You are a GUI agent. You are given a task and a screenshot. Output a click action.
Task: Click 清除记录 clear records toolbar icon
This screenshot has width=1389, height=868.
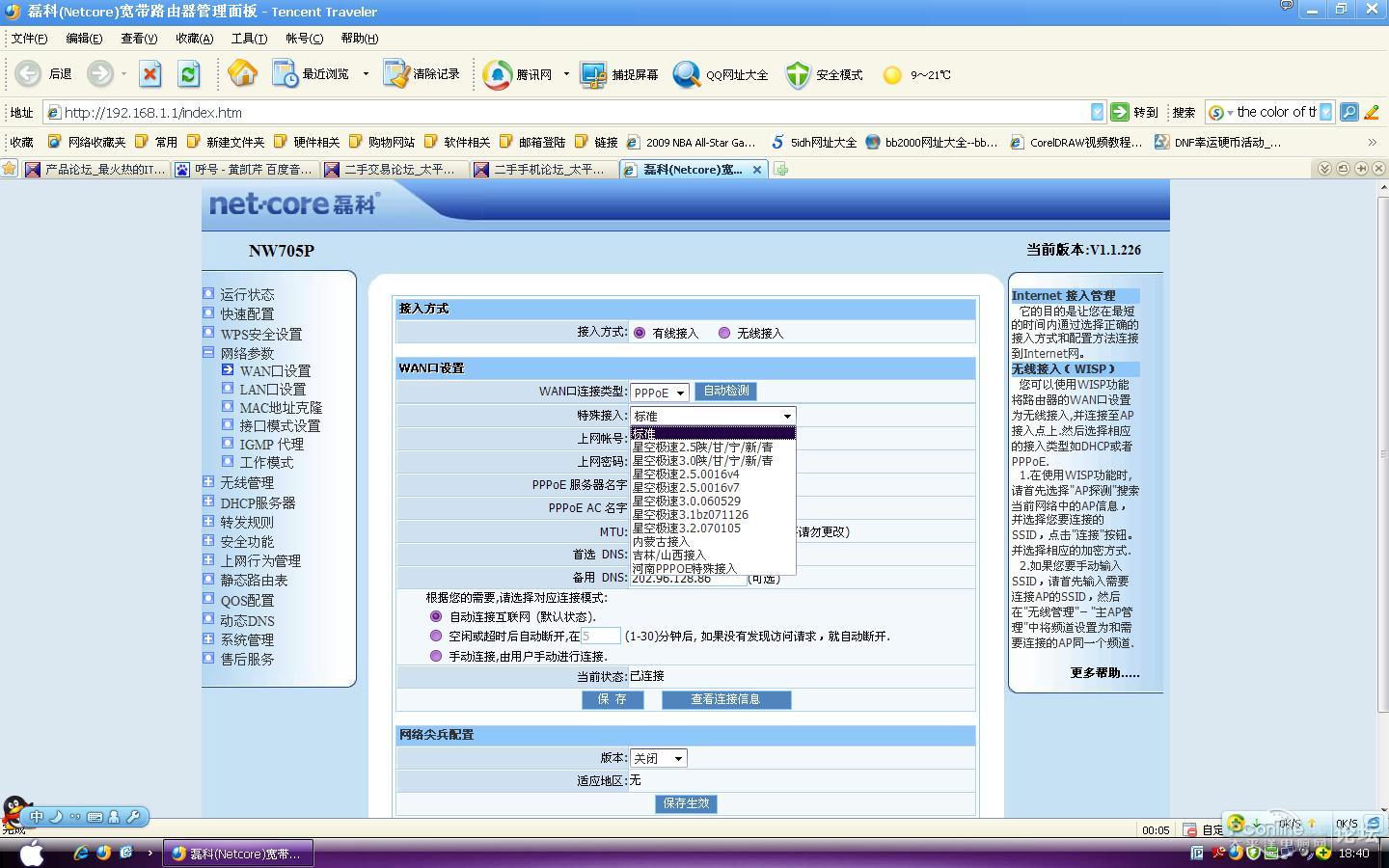422,74
